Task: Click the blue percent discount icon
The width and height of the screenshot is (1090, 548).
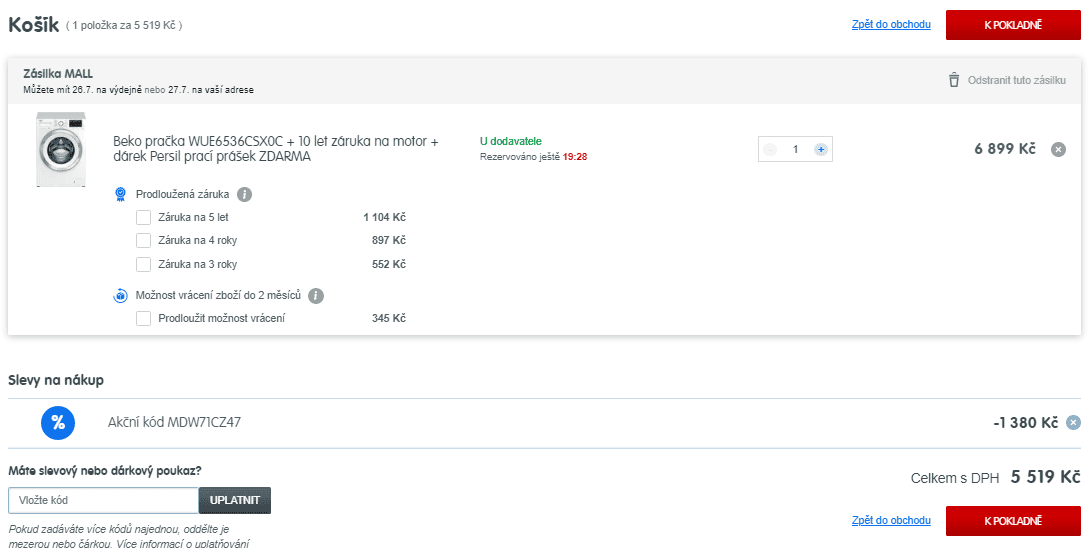Action: [58, 422]
